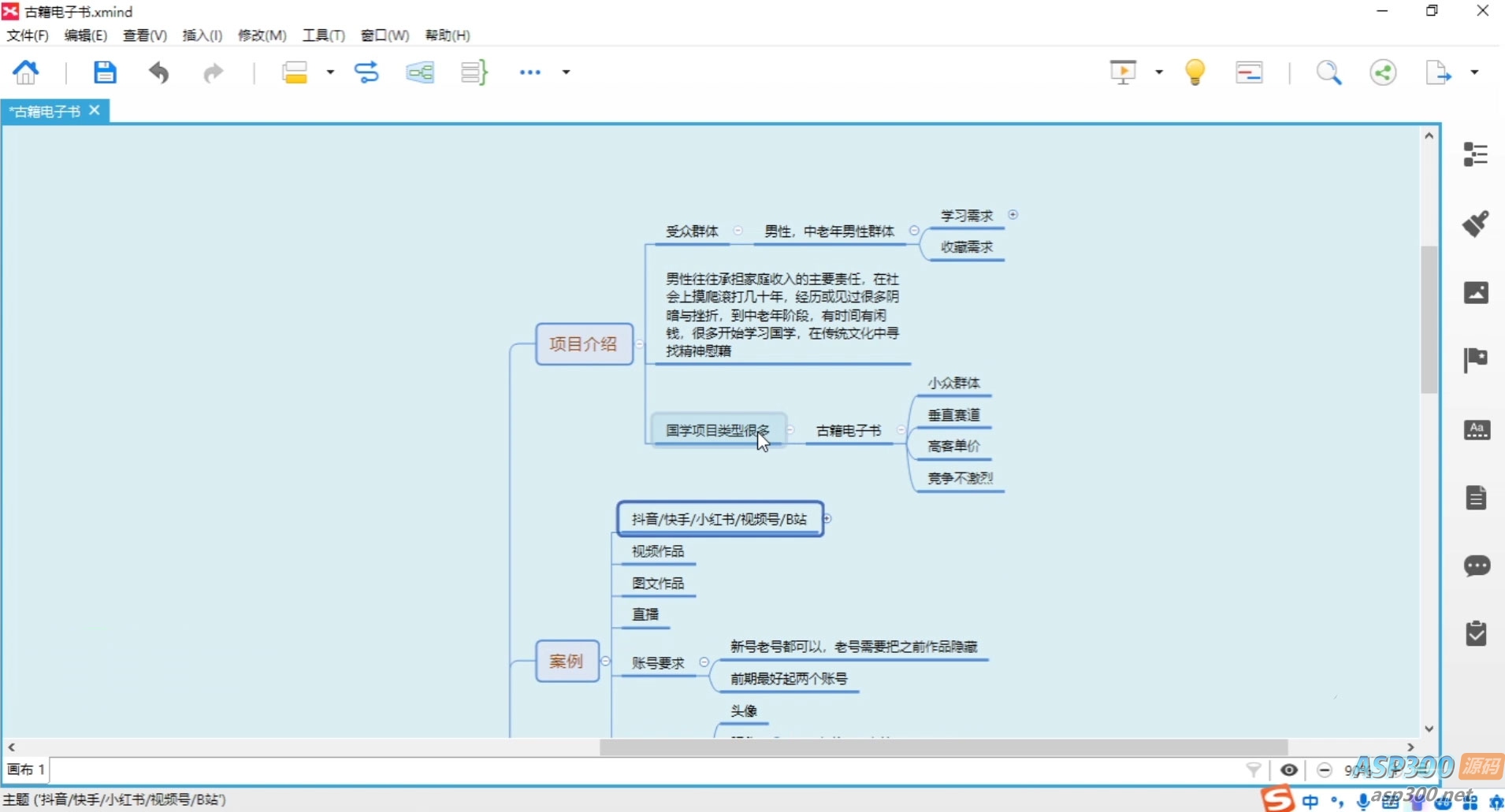Viewport: 1505px width, 812px height.
Task: Open the task checklist panel
Action: 1476,634
